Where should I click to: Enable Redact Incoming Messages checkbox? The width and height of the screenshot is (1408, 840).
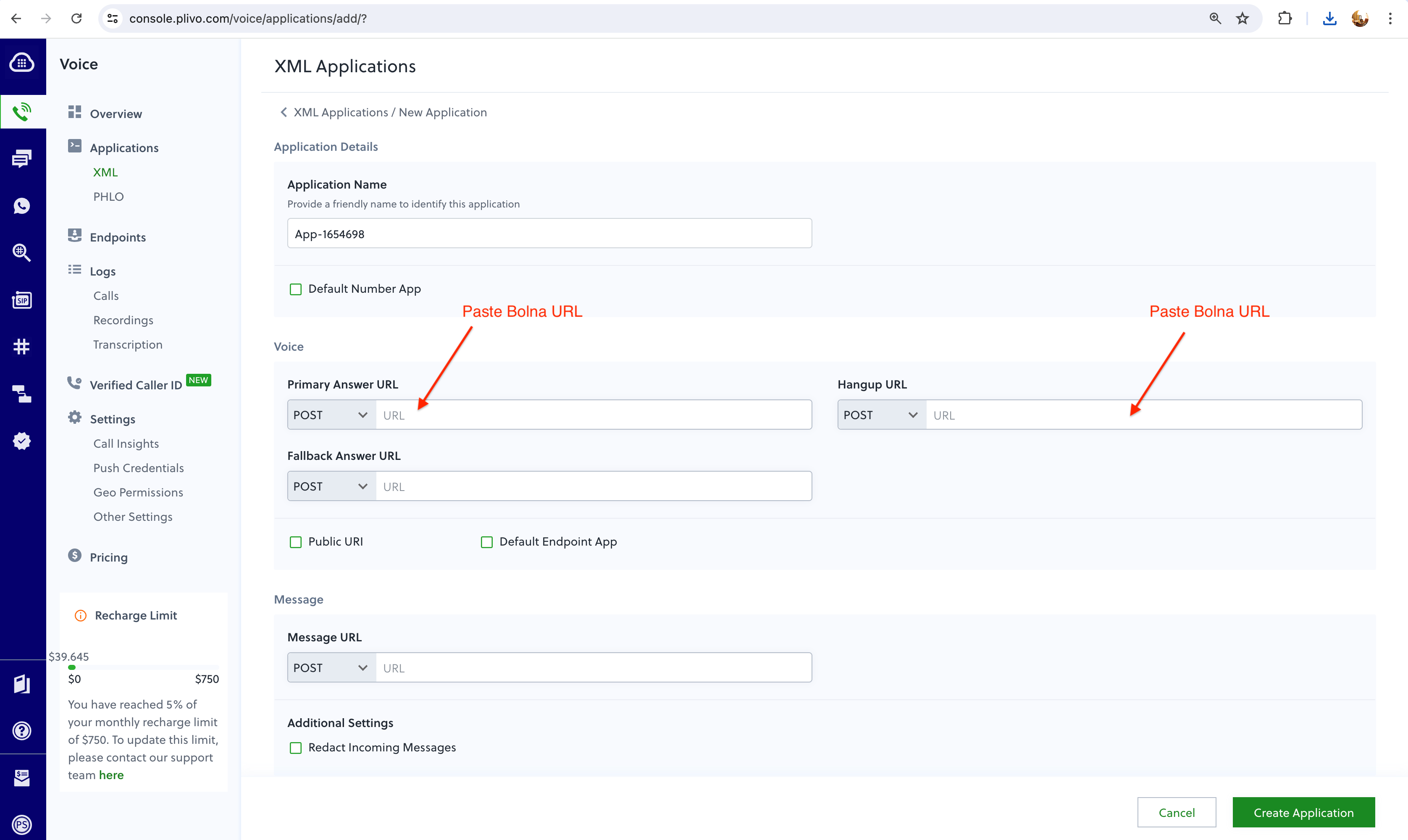[x=295, y=748]
